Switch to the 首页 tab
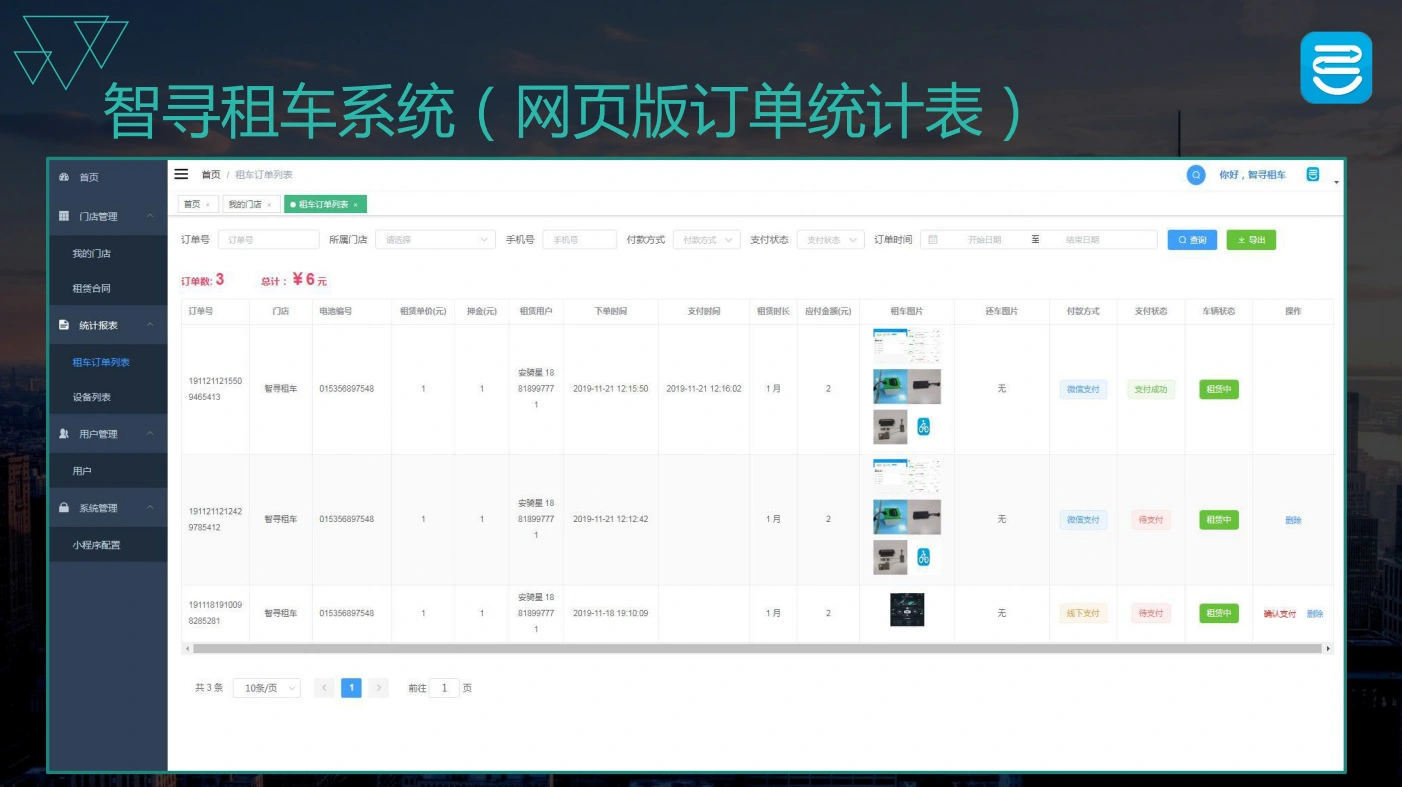The width and height of the screenshot is (1402, 787). click(191, 205)
